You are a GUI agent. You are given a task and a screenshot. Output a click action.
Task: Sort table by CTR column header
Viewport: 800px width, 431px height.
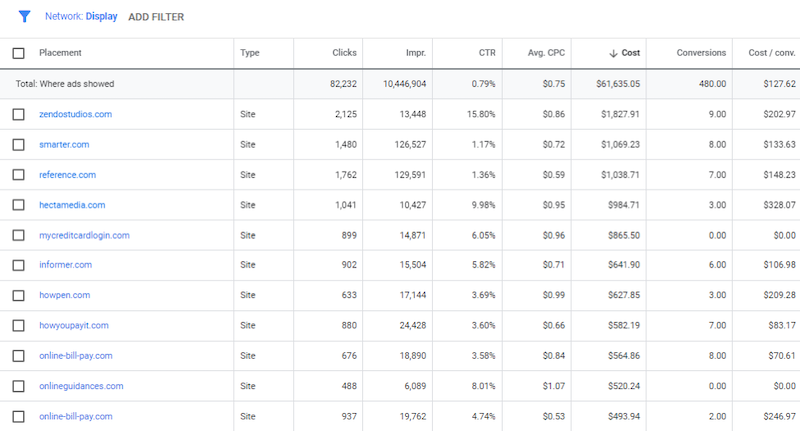487,53
